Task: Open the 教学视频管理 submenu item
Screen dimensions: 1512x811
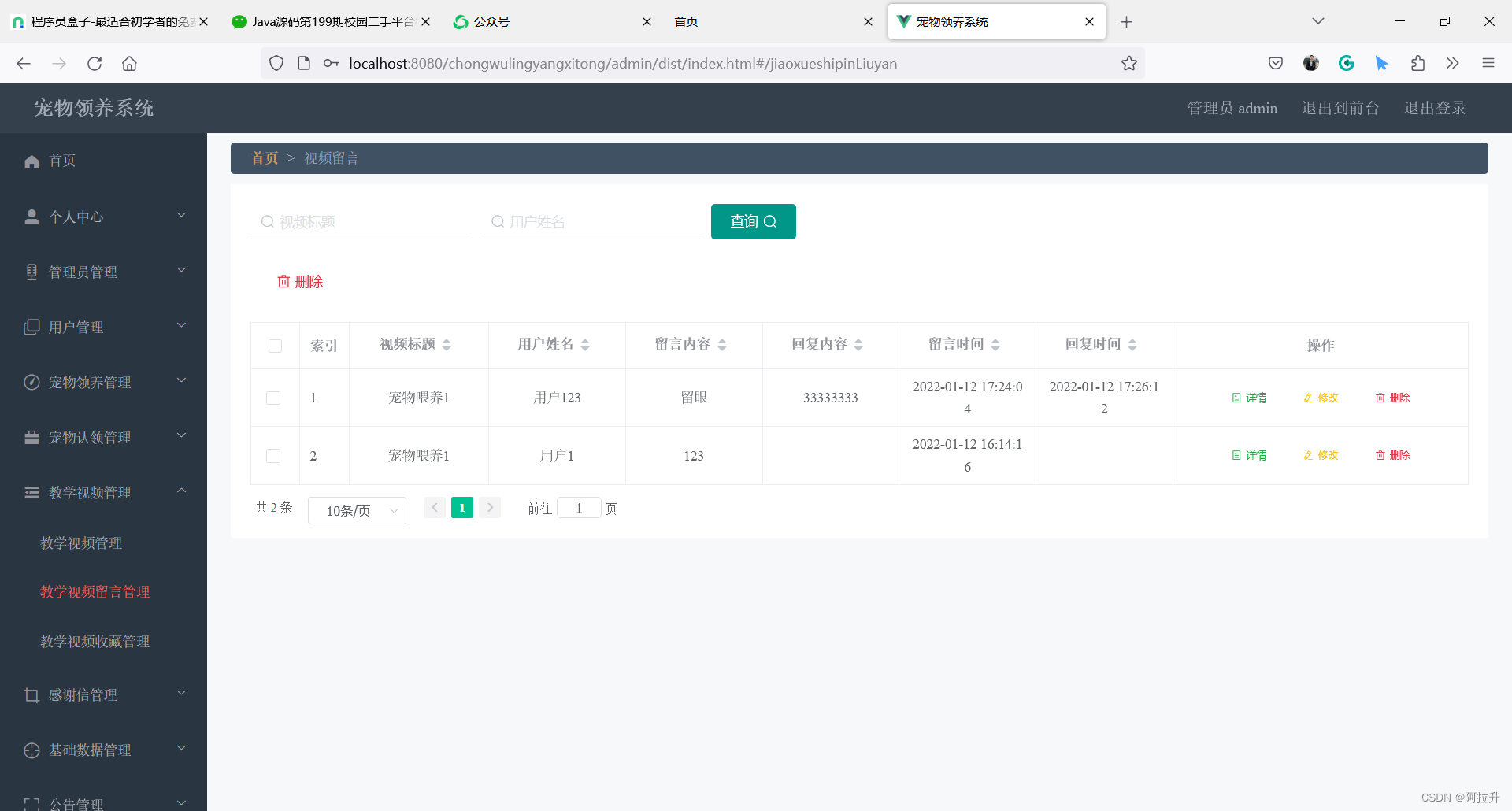Action: pos(81,543)
